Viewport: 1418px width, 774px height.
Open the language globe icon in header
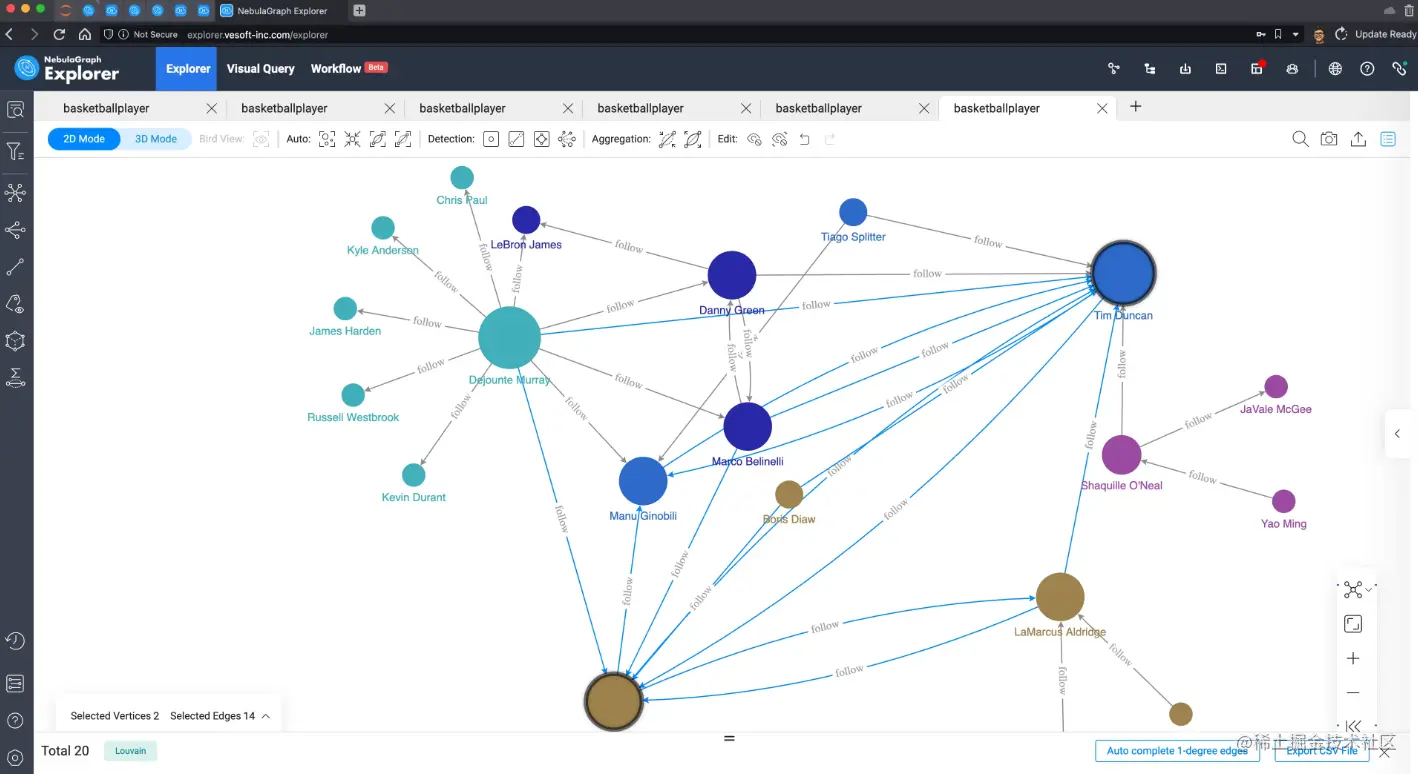1335,69
